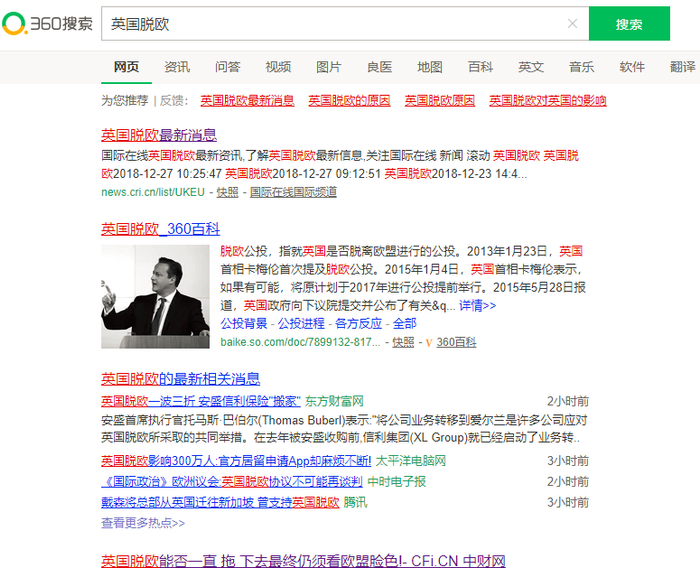
Task: Switch to the 软件 tab
Action: coord(632,67)
